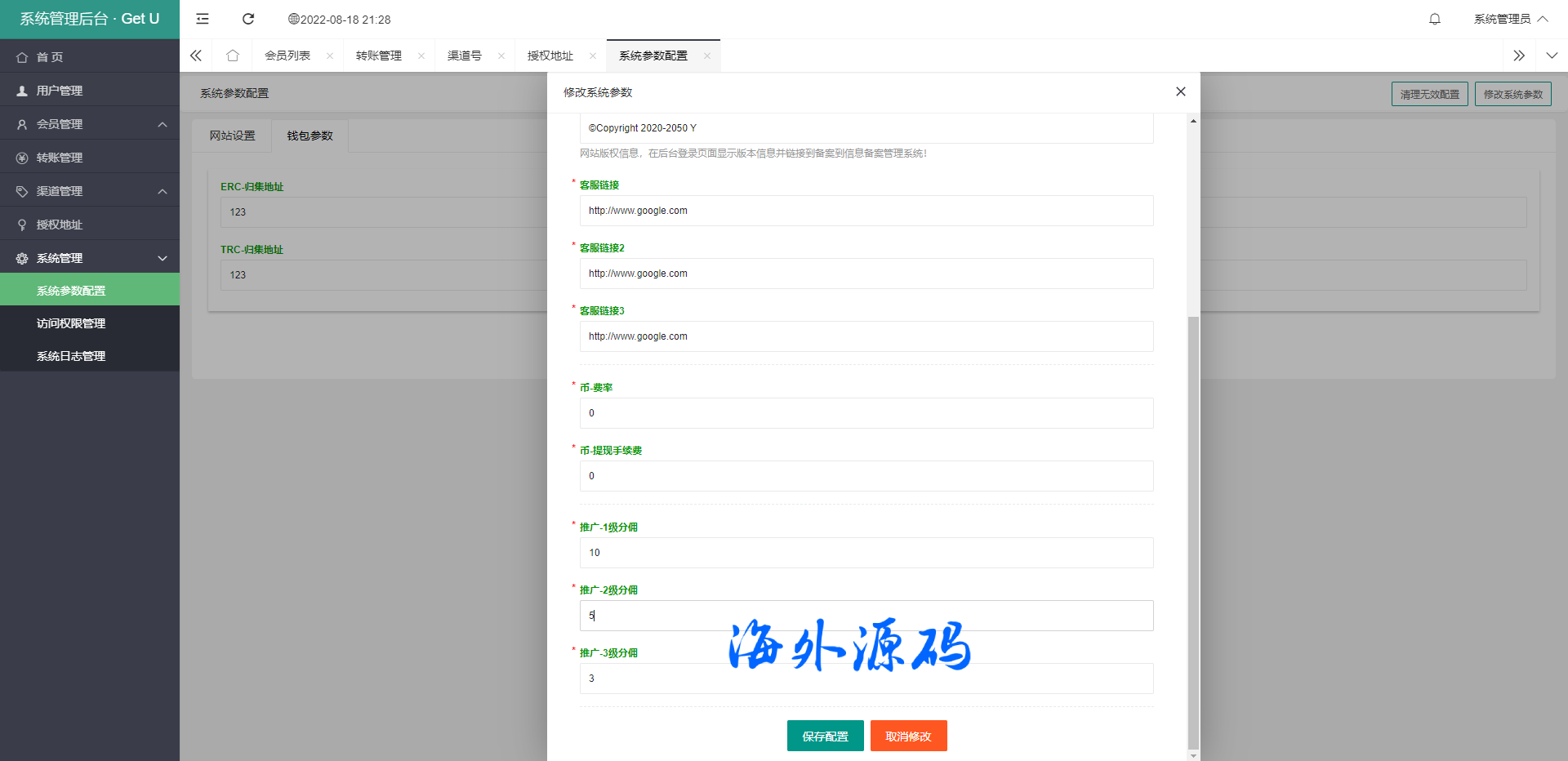The image size is (1568, 761).
Task: Open the notification bell
Action: click(1434, 19)
